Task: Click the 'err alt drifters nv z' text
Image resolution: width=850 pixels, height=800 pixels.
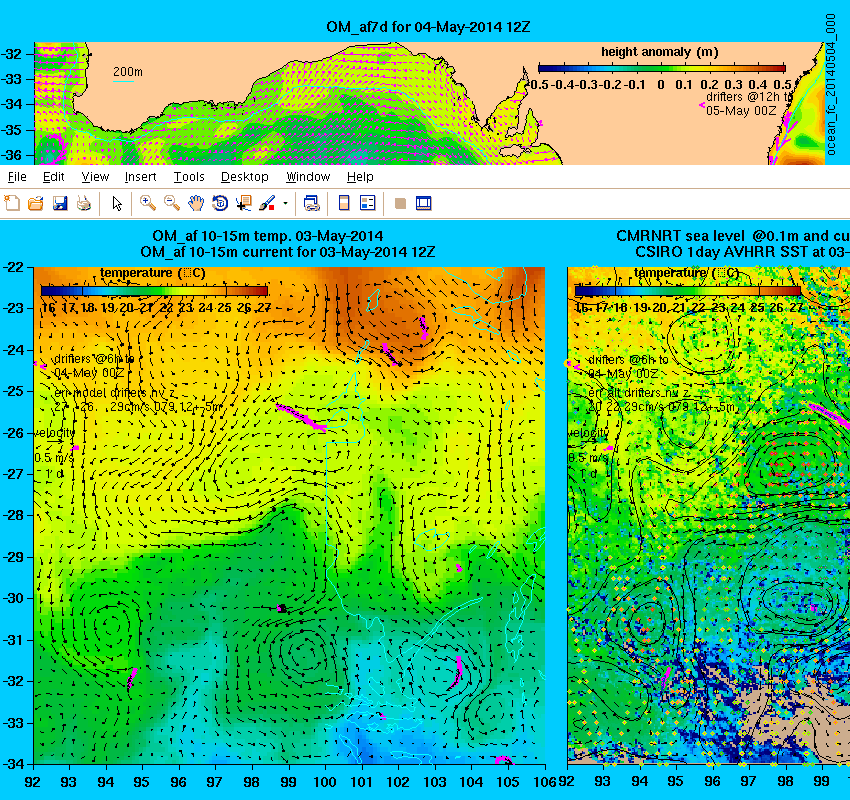Action: click(x=639, y=392)
